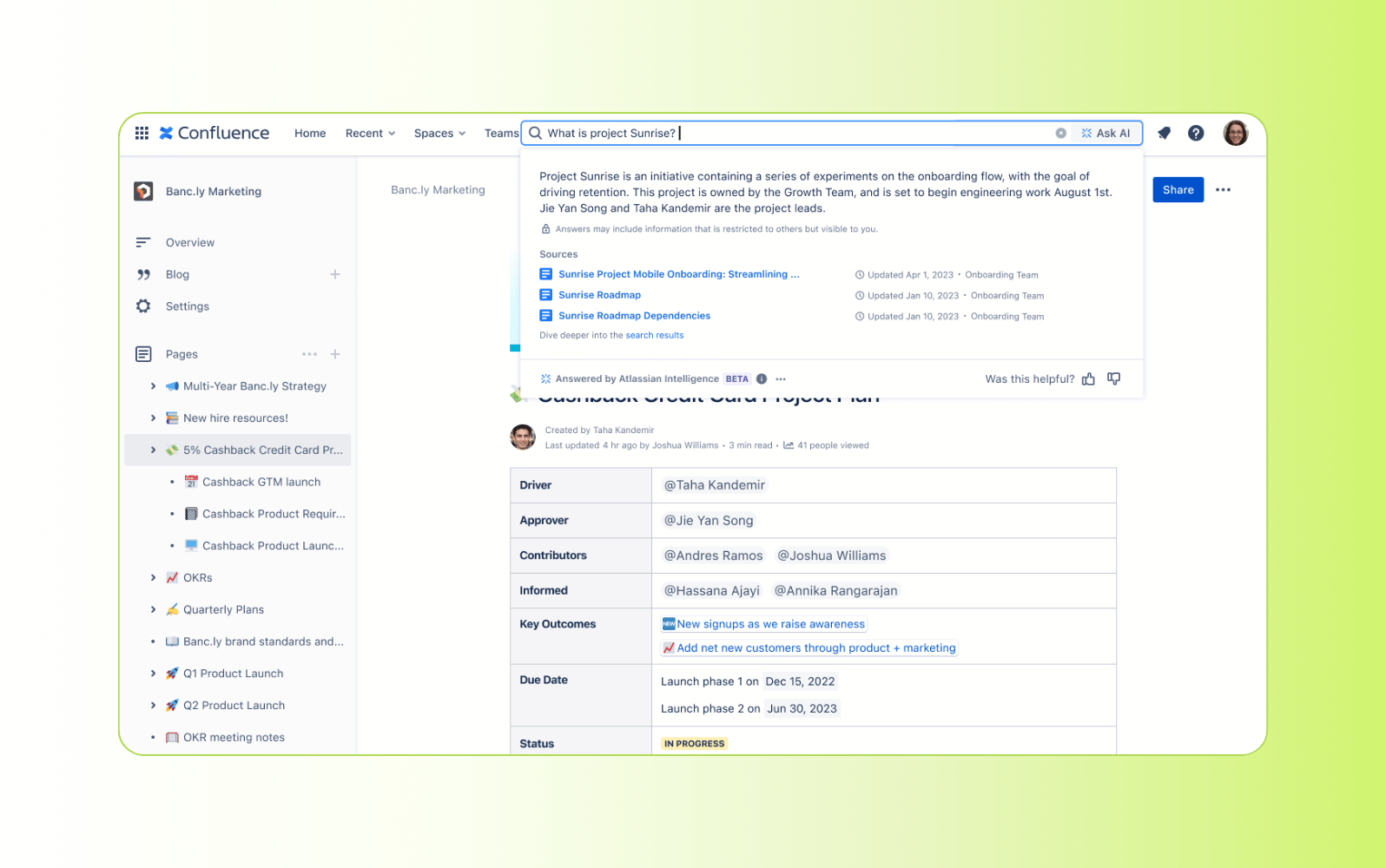Click Banc.ly Marketing breadcrumb
Viewport: 1386px width, 868px height.
[x=438, y=190]
